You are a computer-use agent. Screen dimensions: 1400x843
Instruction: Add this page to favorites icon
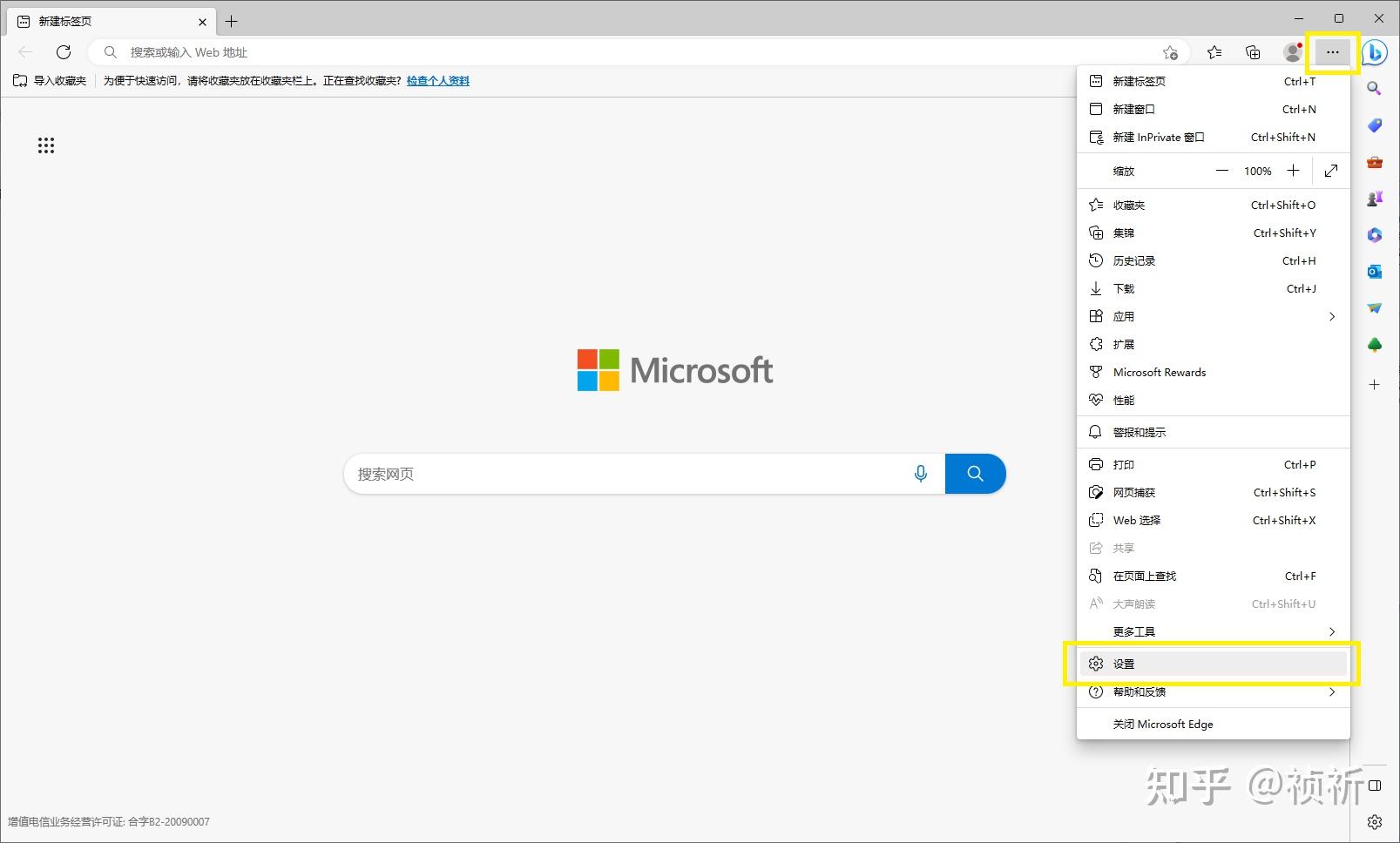click(1170, 52)
